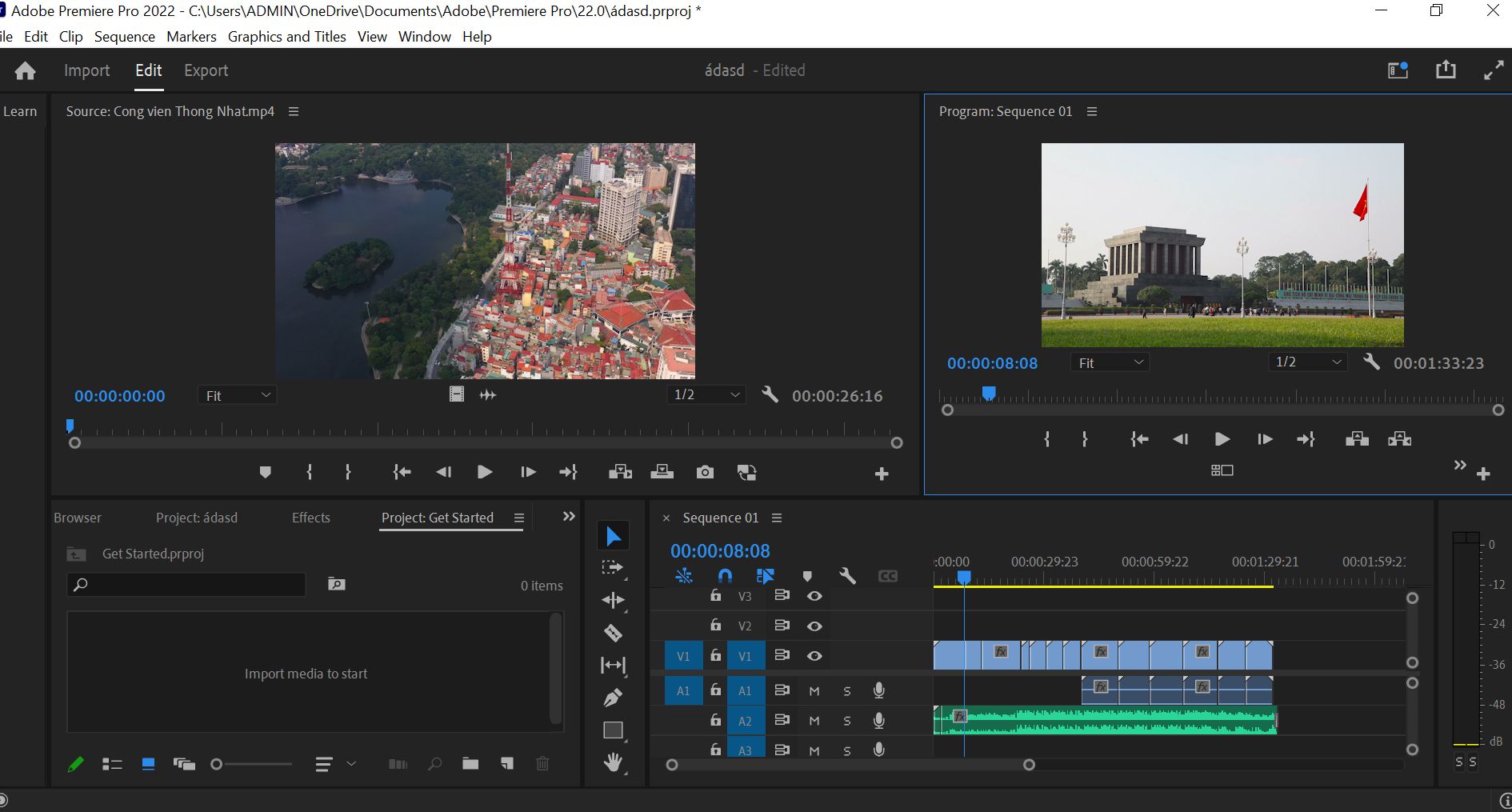This screenshot has height=812, width=1512.
Task: Switch to Project: ádasd tab
Action: [197, 518]
